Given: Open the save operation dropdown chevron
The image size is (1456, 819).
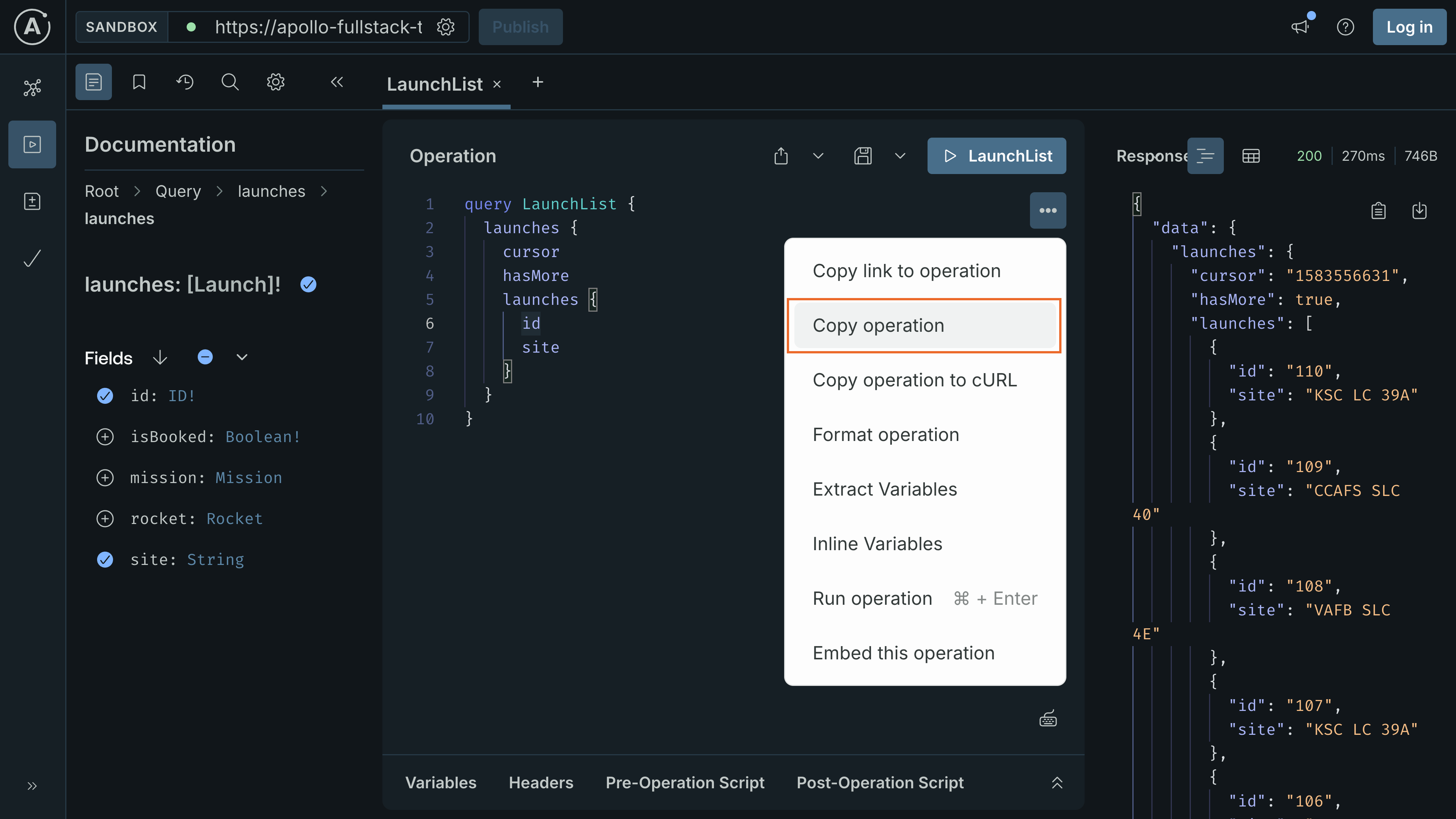Looking at the screenshot, I should click(x=900, y=156).
